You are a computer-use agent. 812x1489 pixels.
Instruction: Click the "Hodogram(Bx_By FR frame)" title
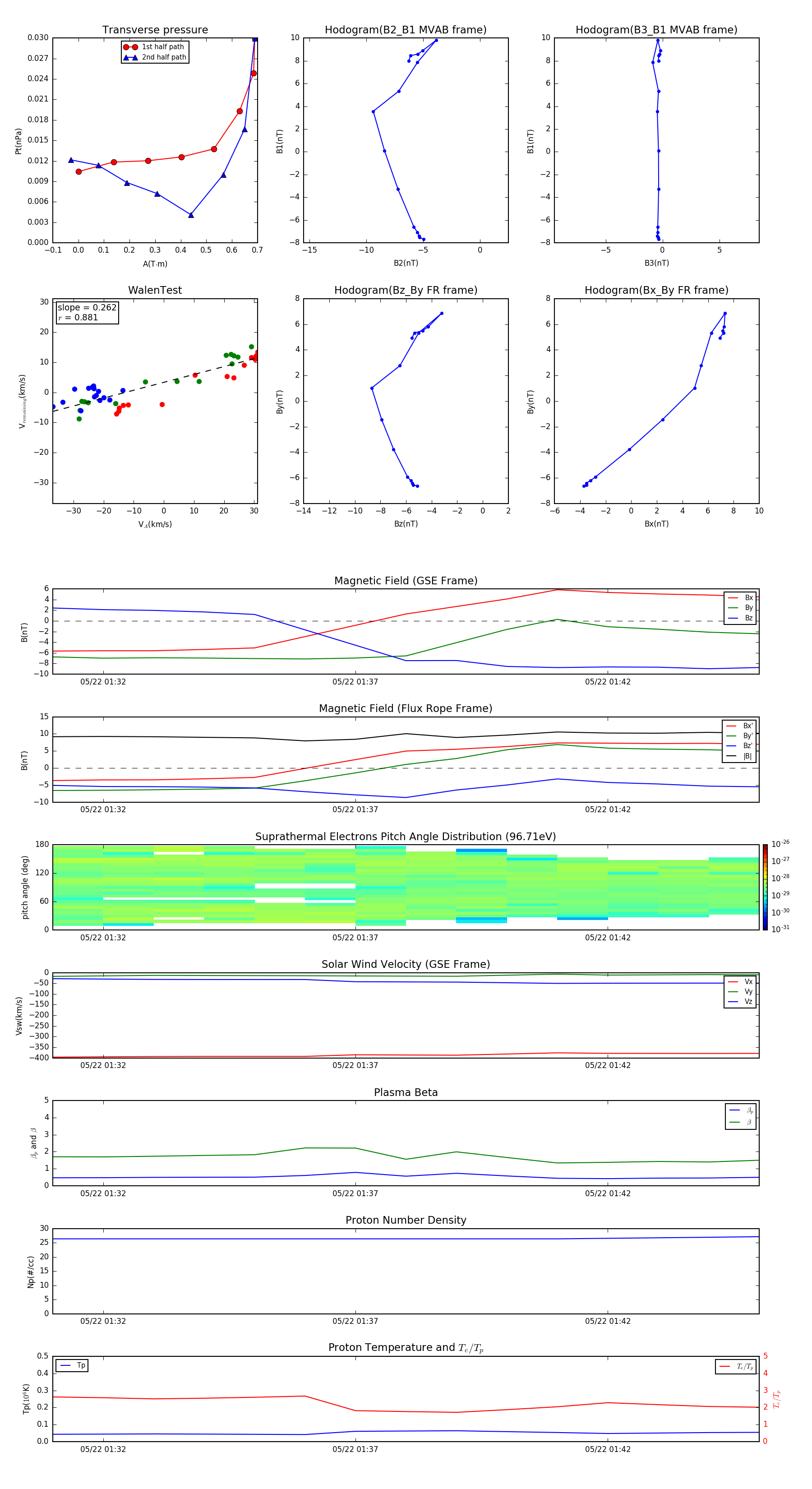[x=656, y=290]
